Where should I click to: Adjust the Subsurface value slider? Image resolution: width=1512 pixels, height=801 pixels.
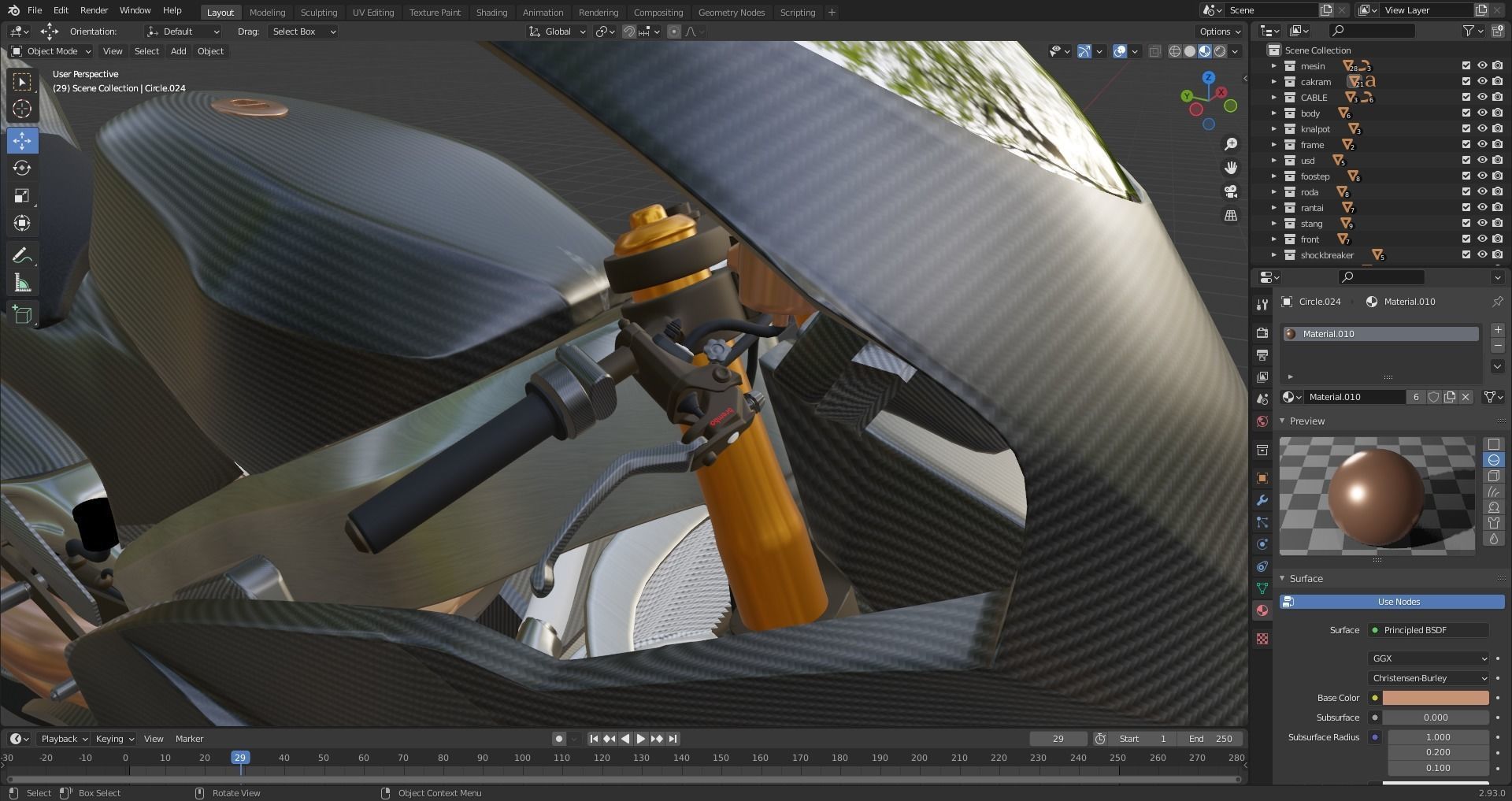pyautogui.click(x=1435, y=718)
